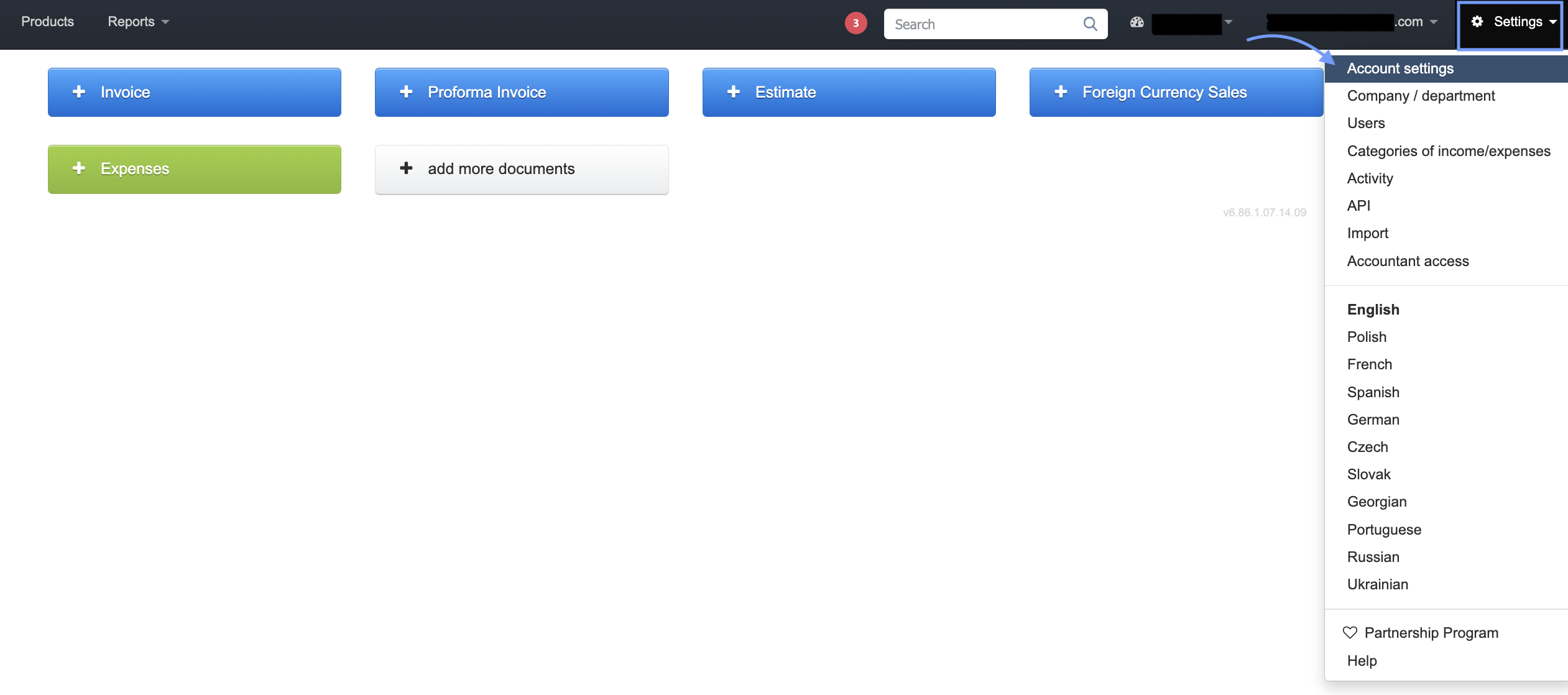Collapse the Settings dropdown caret
1568x695 pixels.
(1552, 22)
